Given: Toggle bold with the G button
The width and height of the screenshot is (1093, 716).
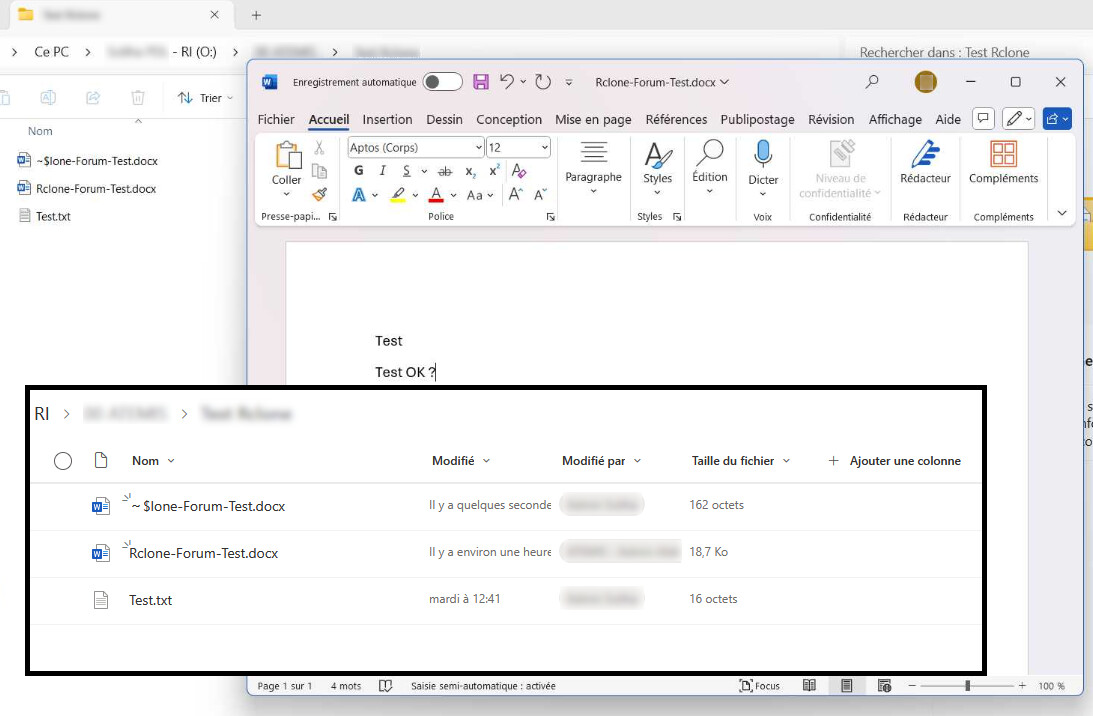Looking at the screenshot, I should [358, 171].
